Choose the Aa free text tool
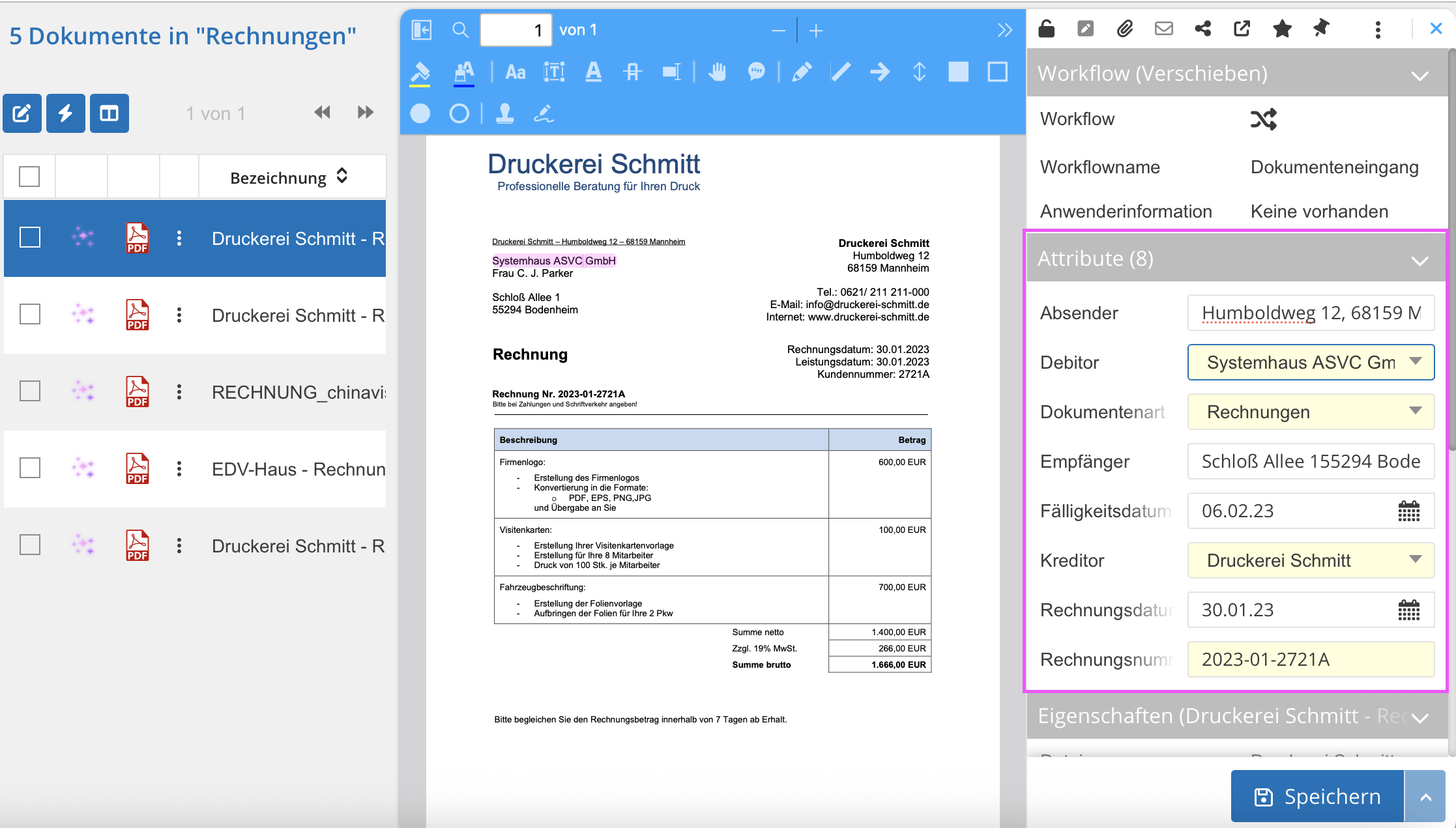Screen dimensions: 1456x828 pos(516,72)
